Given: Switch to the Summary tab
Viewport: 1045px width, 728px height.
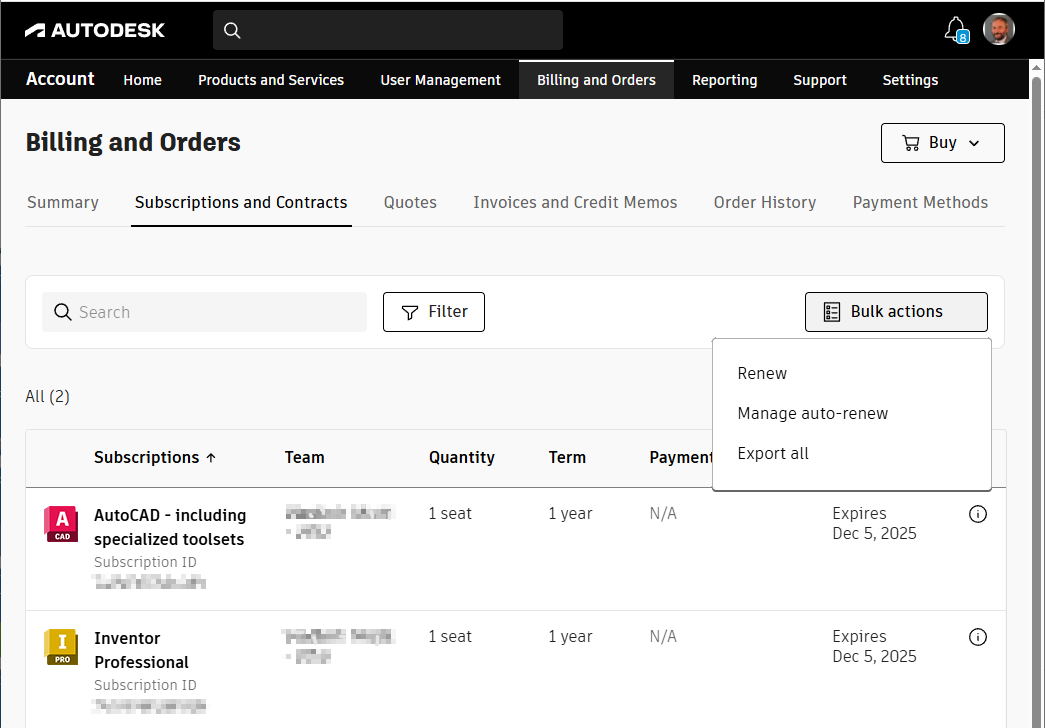Looking at the screenshot, I should [x=63, y=203].
